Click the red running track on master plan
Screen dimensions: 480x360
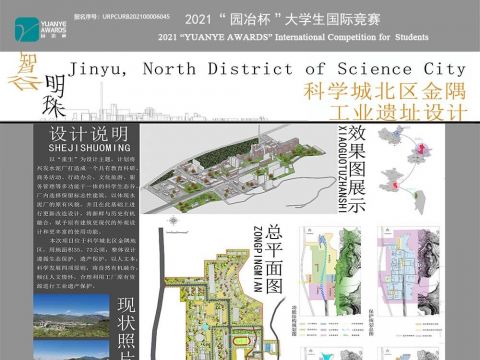pyautogui.click(x=241, y=340)
